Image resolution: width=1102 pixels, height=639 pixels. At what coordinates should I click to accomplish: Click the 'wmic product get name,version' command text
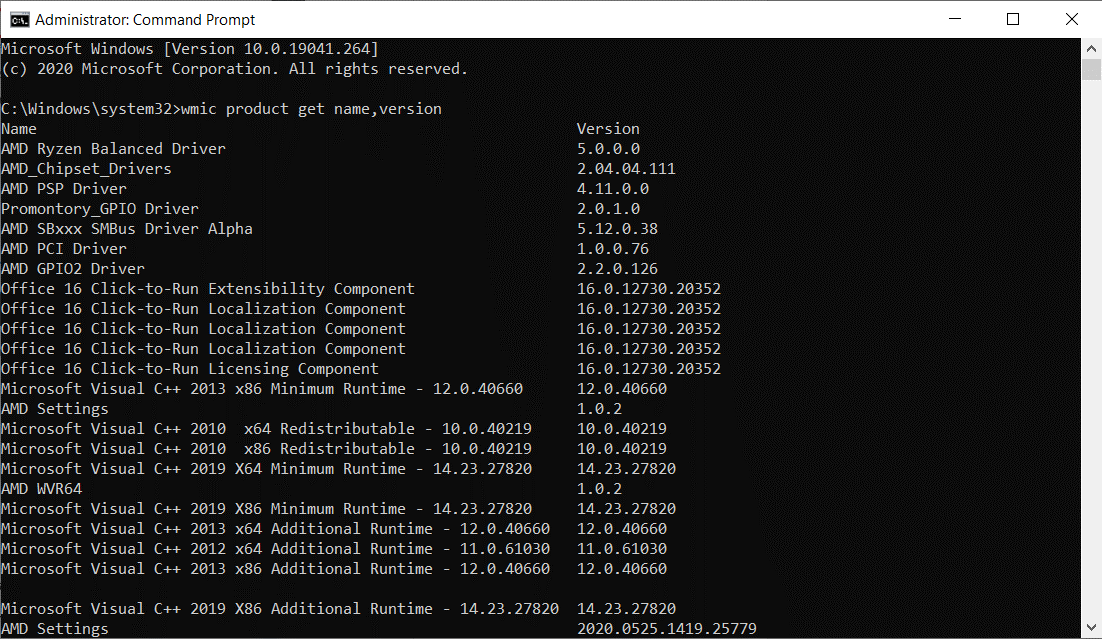coord(311,109)
